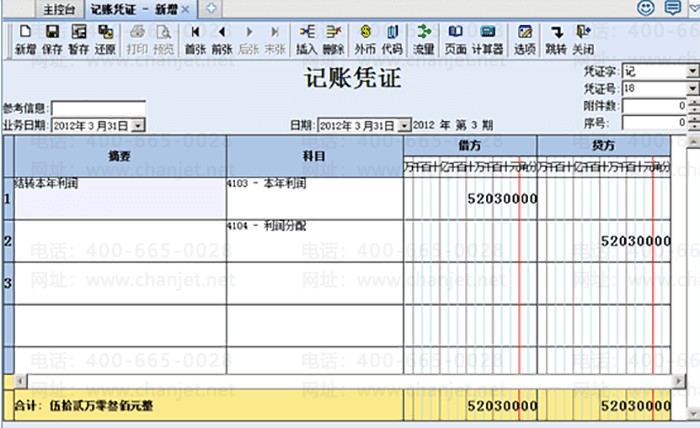
Task: Save the voucher with 保存 icon
Action: (x=52, y=39)
